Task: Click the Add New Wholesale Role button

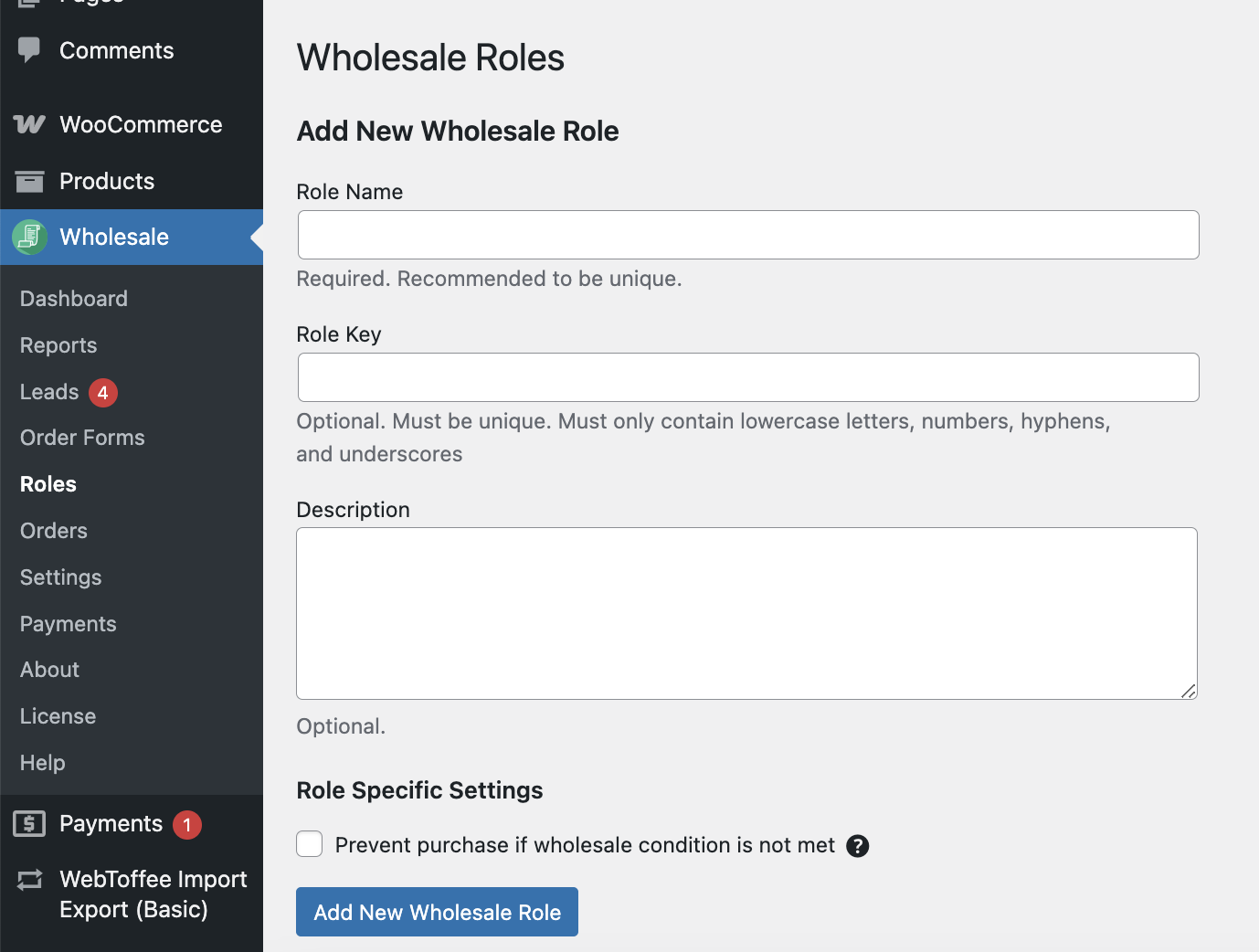Action: (437, 912)
